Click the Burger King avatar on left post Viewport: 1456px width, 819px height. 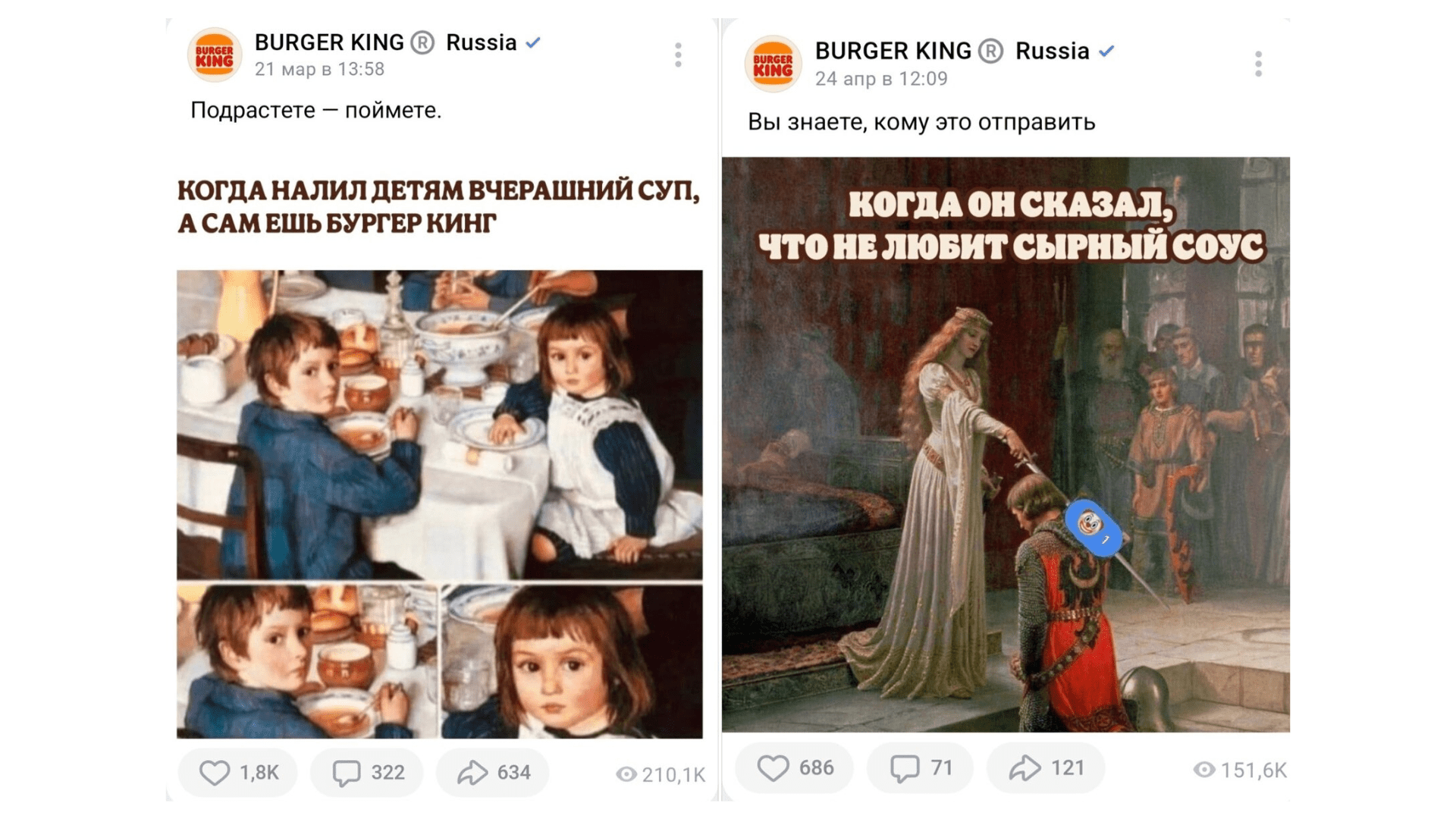[215, 55]
